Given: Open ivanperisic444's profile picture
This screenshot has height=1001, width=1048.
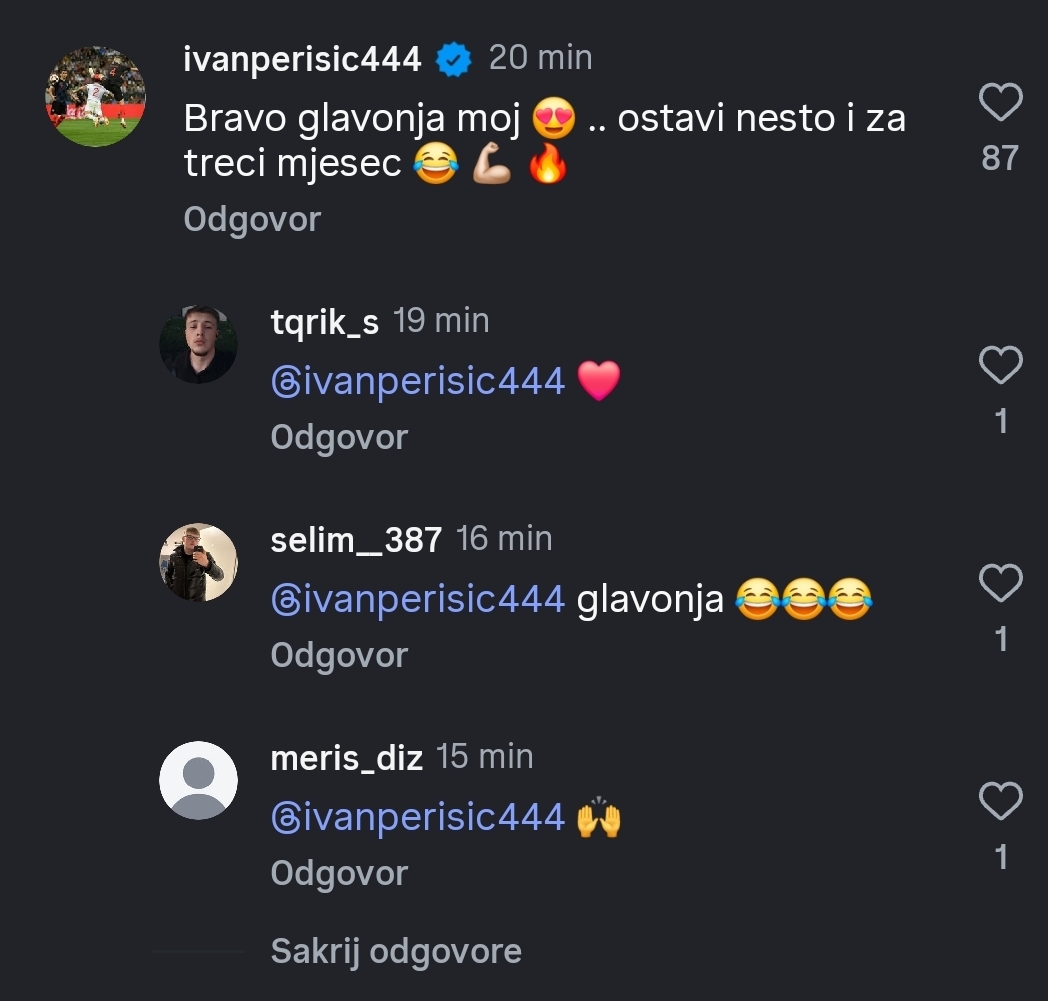Looking at the screenshot, I should 96,97.
